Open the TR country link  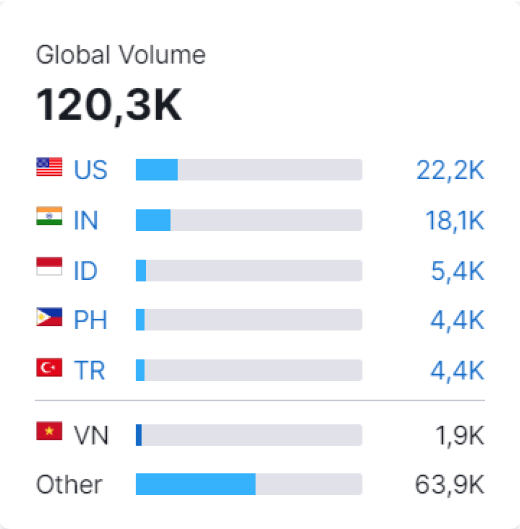pyautogui.click(x=89, y=370)
